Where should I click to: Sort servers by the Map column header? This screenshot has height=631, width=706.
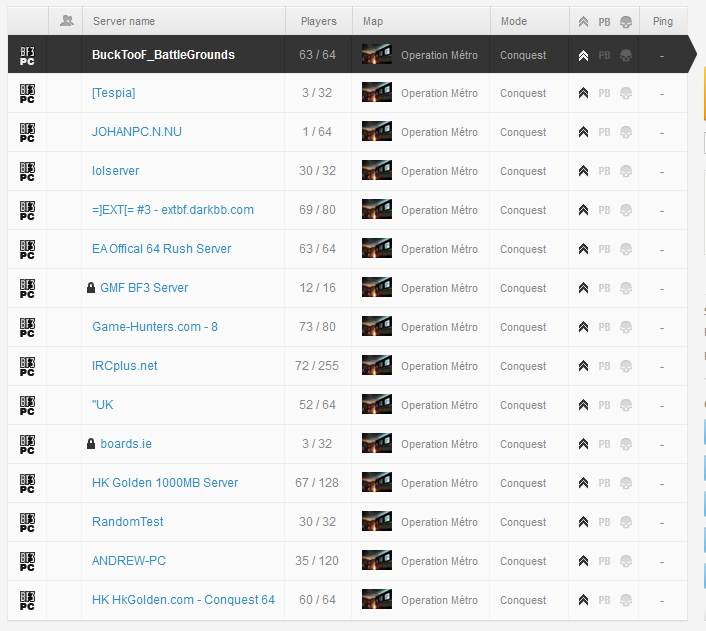pos(372,21)
